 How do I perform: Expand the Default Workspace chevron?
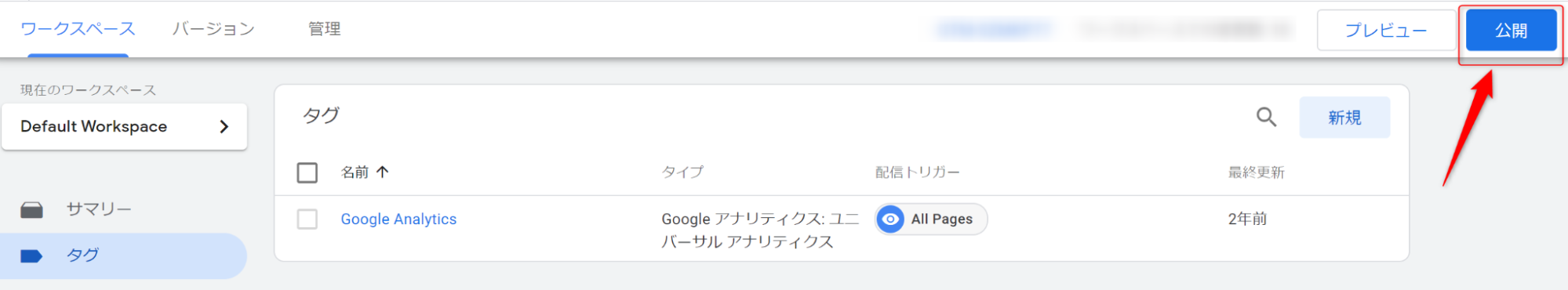coord(224,126)
